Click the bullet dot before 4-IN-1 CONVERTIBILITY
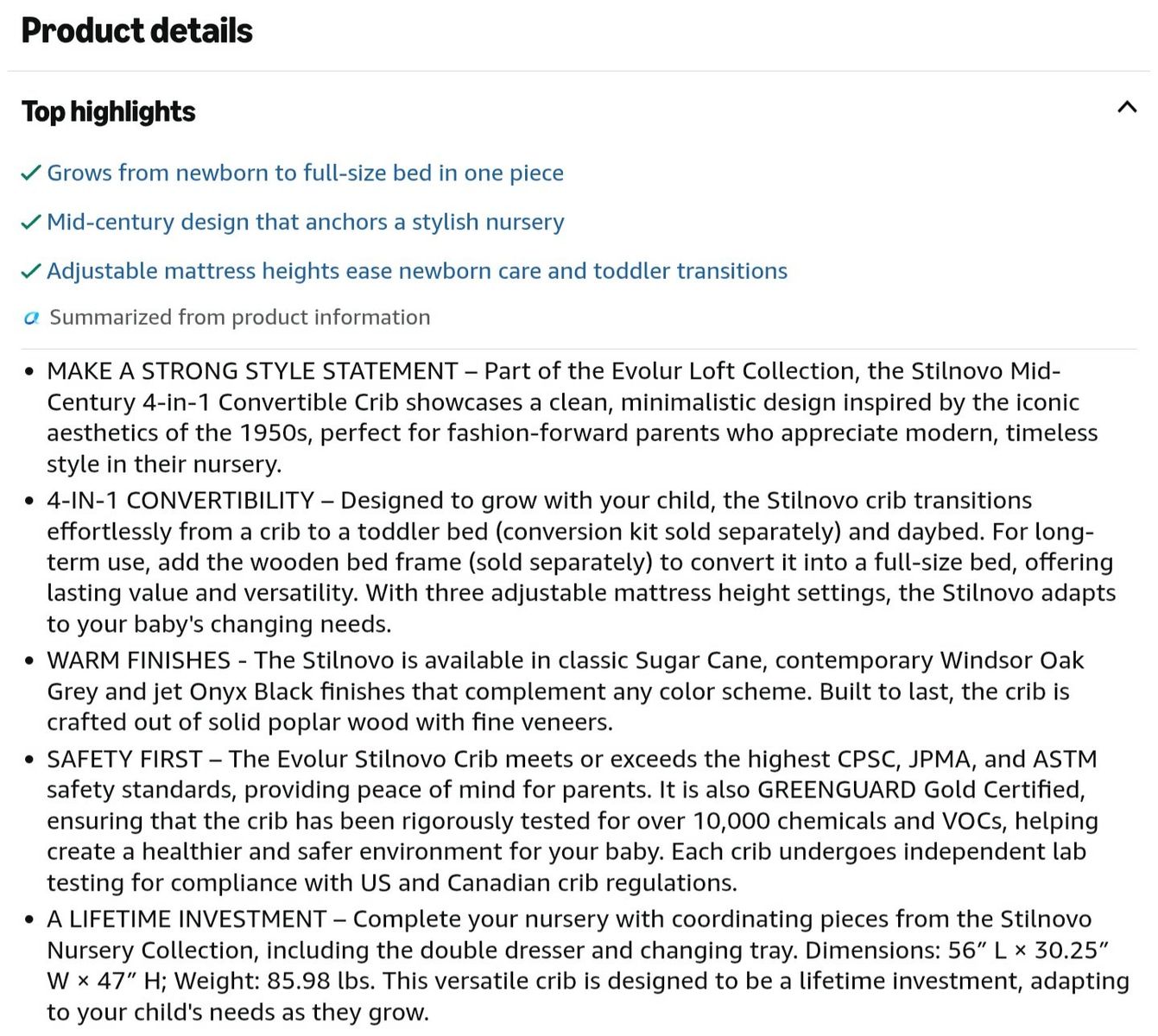Viewport: 1158px width, 1036px height. [30, 502]
